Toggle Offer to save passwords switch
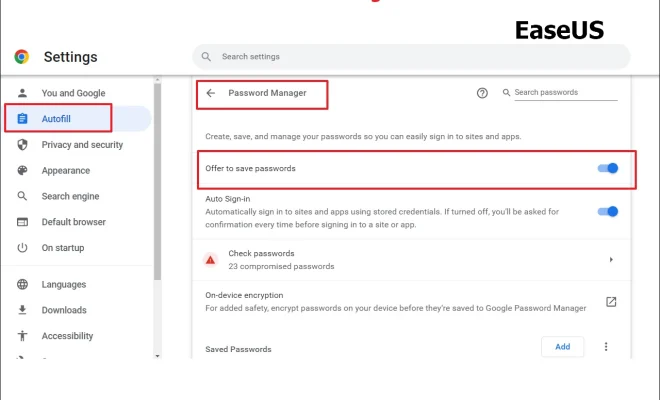This screenshot has height=400, width=660. (607, 168)
